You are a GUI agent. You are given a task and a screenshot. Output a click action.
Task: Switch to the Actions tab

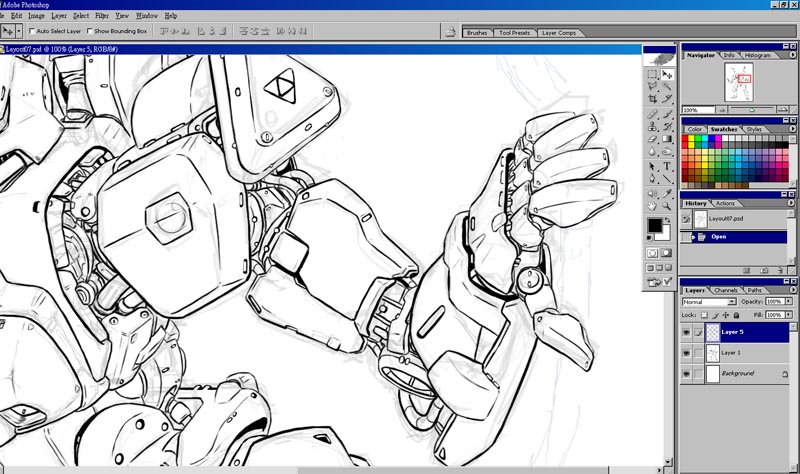pos(725,204)
